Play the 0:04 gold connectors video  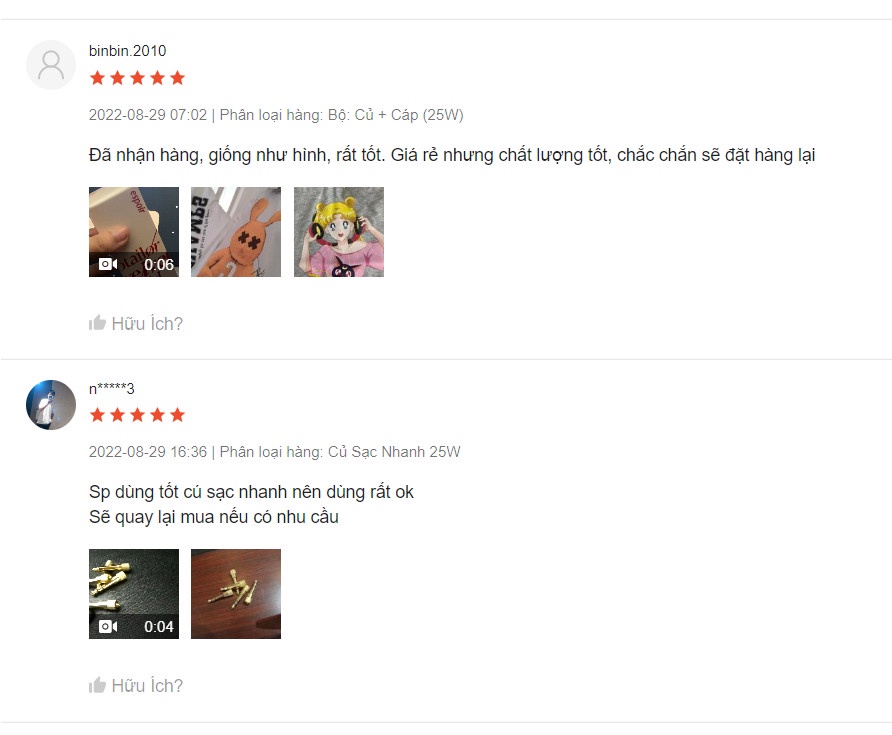[x=134, y=594]
